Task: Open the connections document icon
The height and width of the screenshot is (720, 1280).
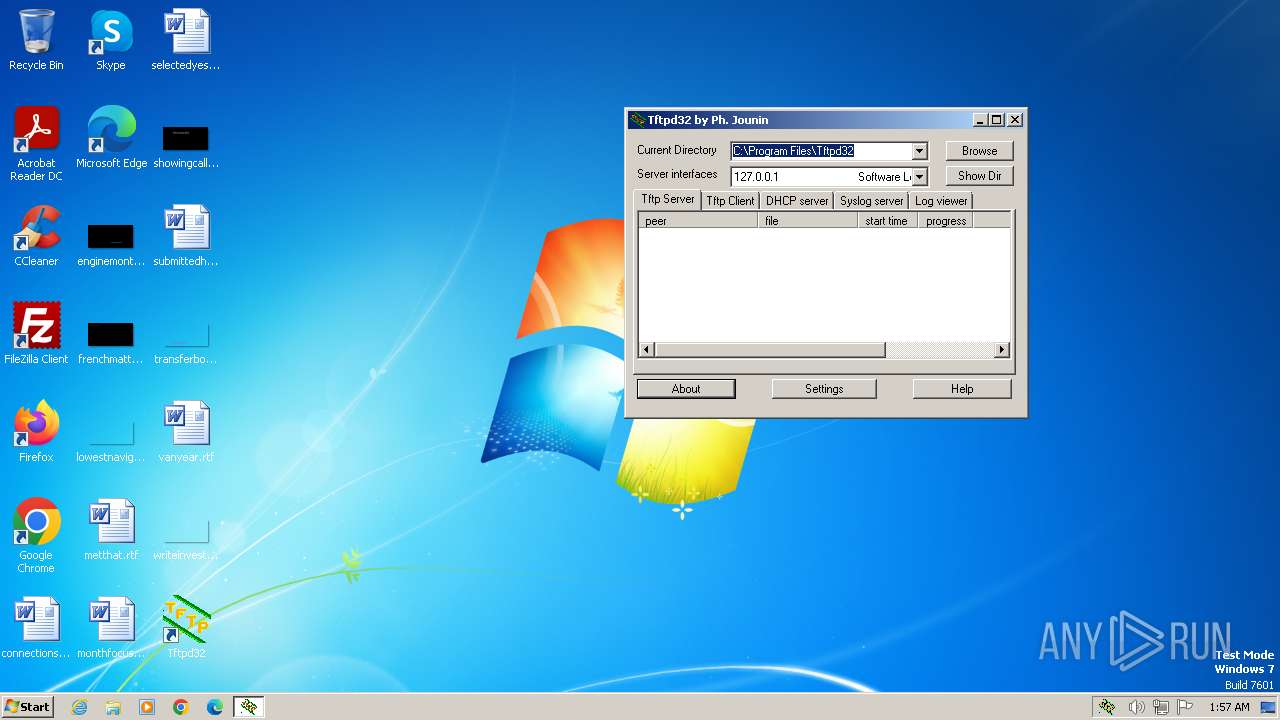Action: pos(36,628)
